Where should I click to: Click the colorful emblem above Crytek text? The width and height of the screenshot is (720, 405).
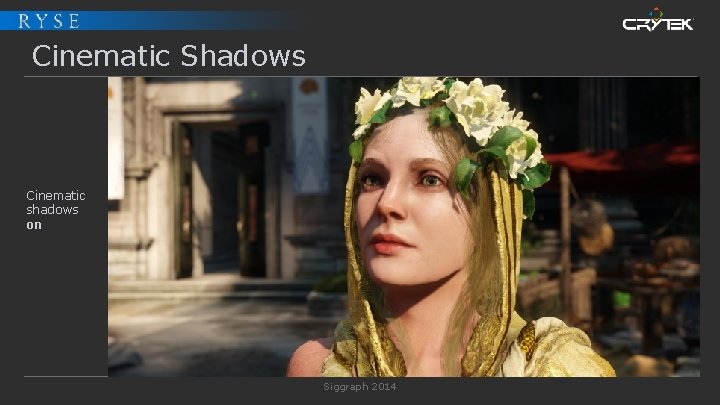[x=657, y=12]
